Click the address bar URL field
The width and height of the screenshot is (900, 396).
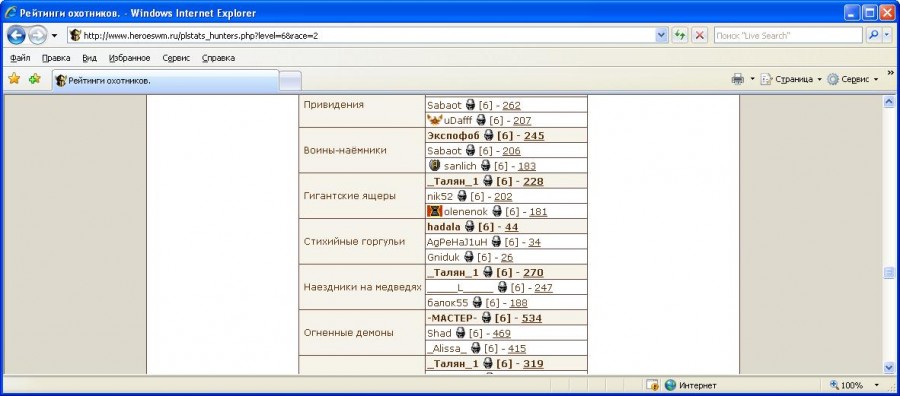[367, 36]
